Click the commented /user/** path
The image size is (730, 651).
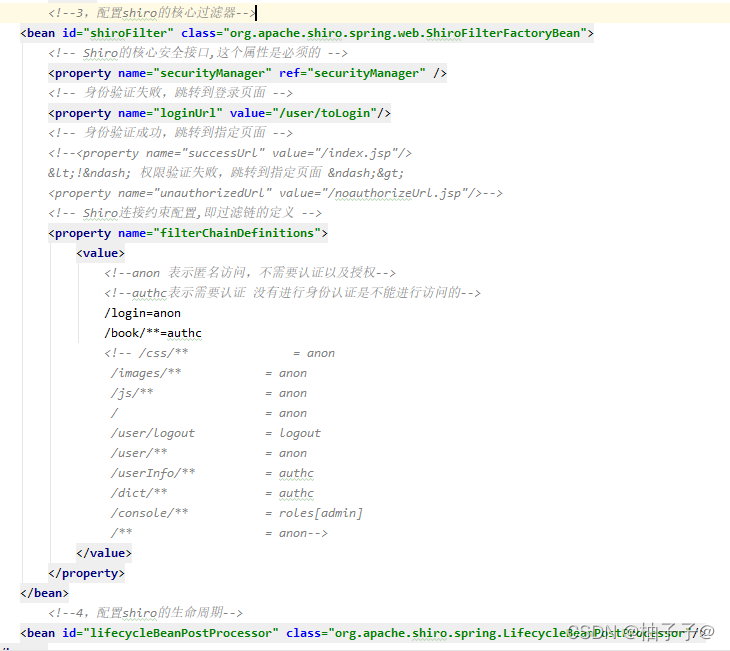[x=139, y=453]
